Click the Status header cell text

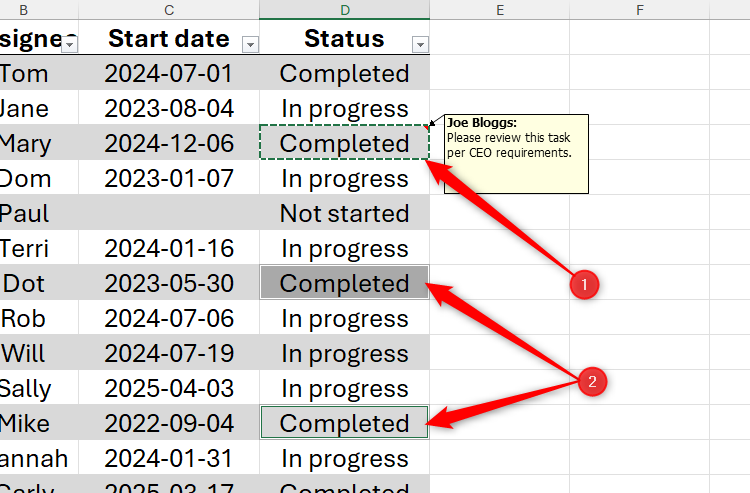(x=344, y=39)
